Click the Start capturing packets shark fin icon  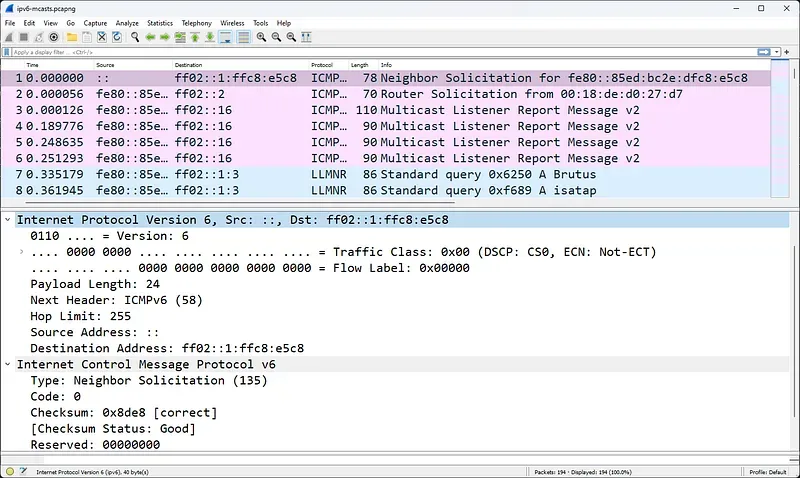coord(9,37)
